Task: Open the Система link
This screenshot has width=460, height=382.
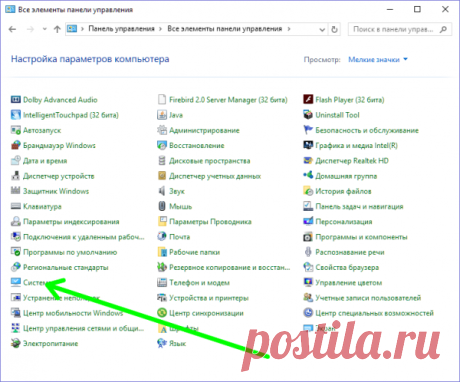Action: pos(36,283)
